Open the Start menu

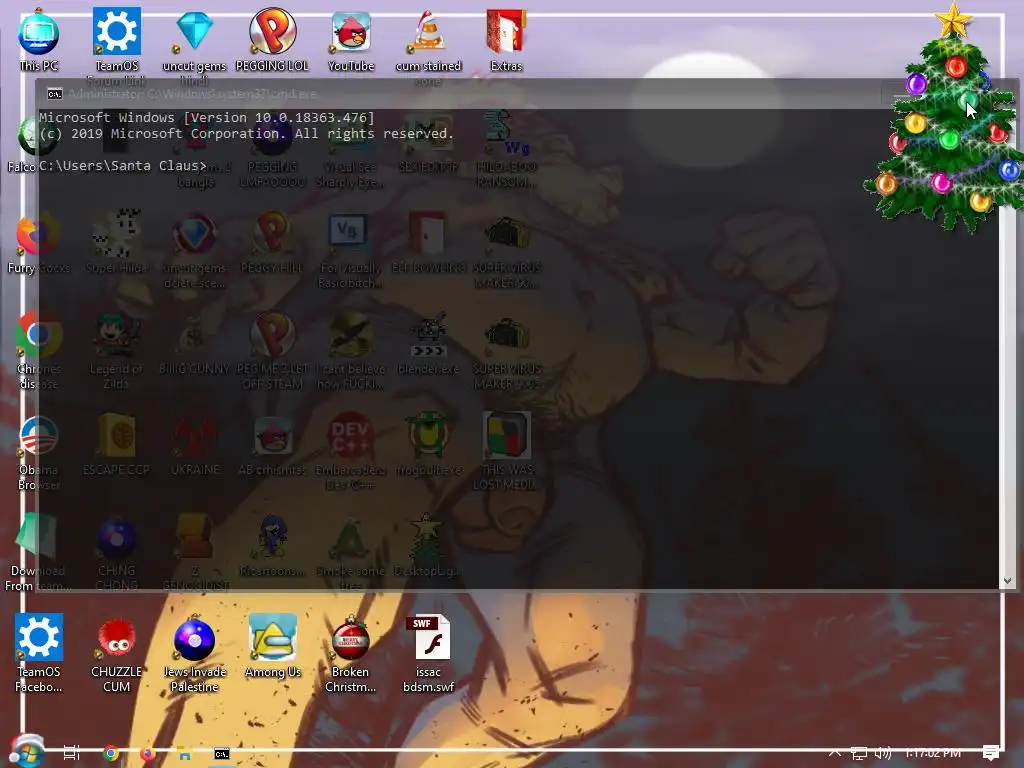tap(26, 753)
